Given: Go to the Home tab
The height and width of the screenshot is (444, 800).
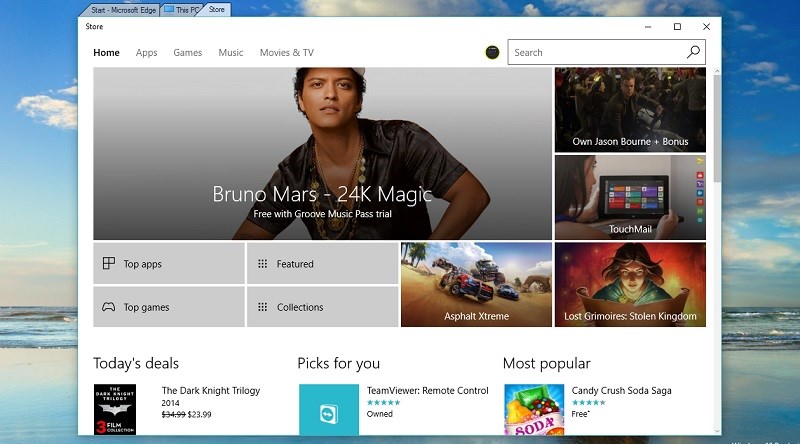Looking at the screenshot, I should 106,53.
